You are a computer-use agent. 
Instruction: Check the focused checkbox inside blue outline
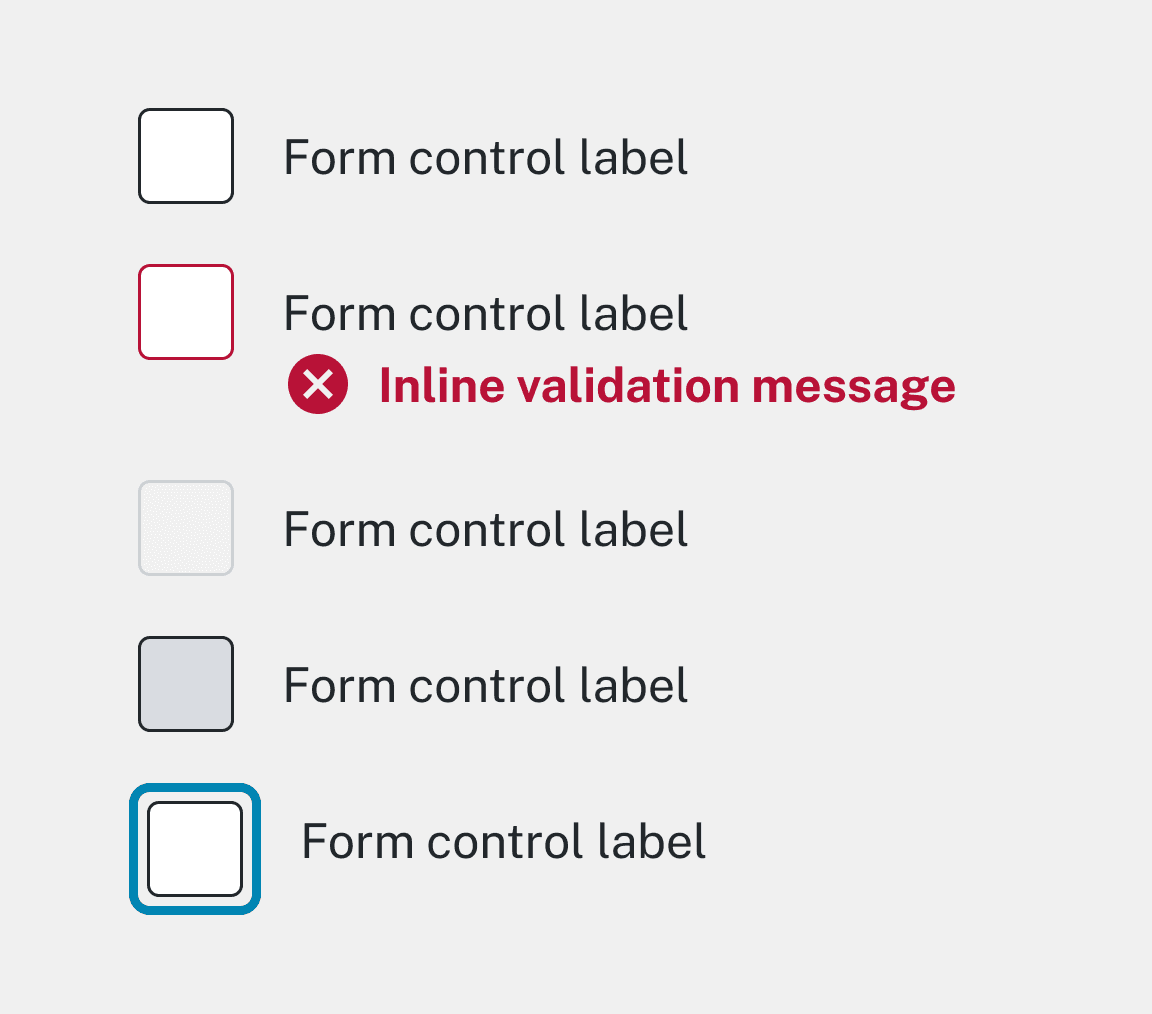point(195,849)
